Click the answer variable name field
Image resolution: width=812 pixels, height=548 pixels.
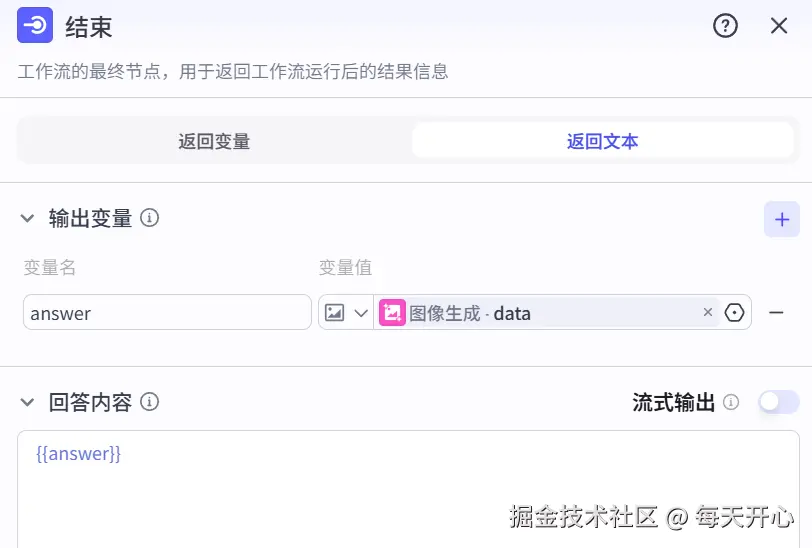pyautogui.click(x=167, y=313)
